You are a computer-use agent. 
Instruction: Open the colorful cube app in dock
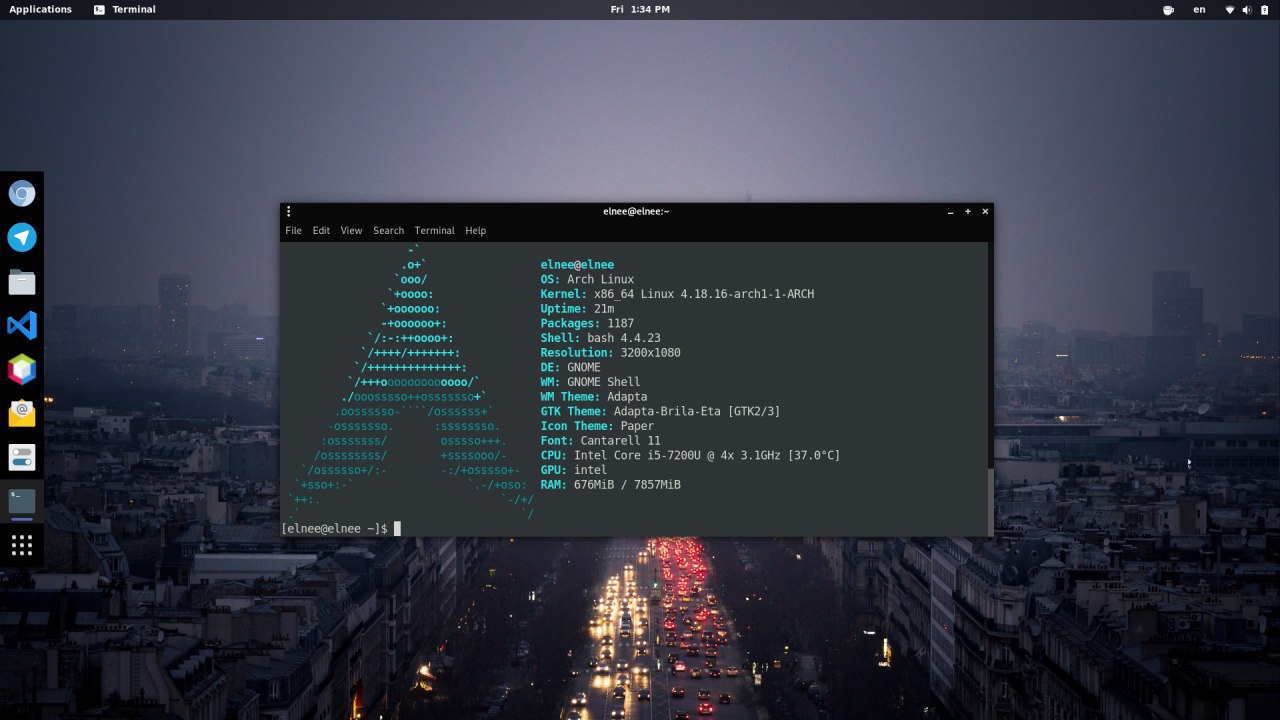point(22,369)
